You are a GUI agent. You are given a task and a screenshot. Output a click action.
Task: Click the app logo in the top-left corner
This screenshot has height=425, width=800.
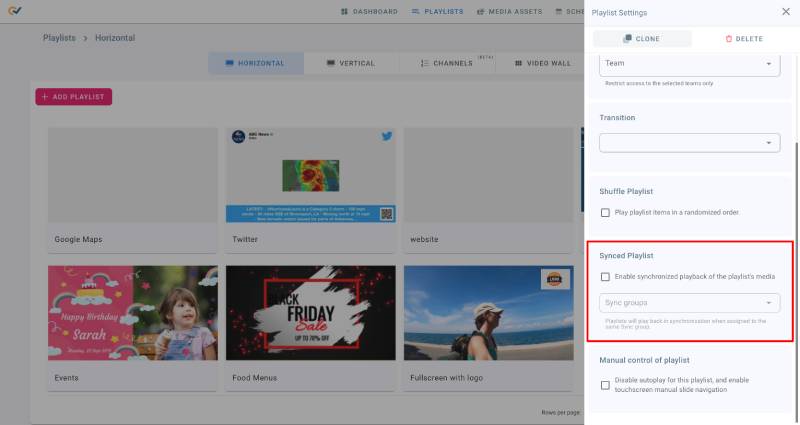14,12
